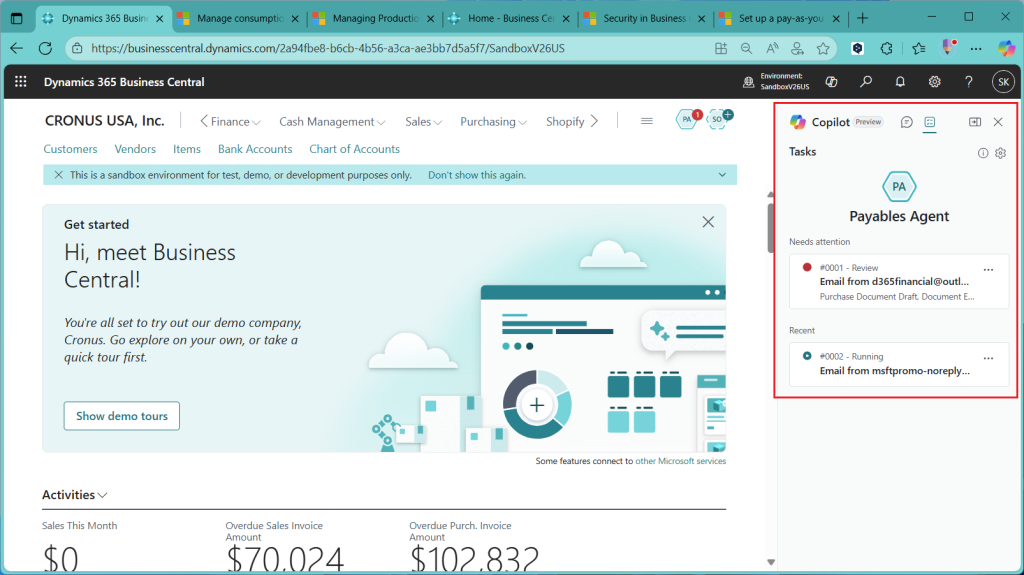Screen dimensions: 1024x575
Task: Open browser settings and more menu
Action: pyautogui.click(x=976, y=48)
